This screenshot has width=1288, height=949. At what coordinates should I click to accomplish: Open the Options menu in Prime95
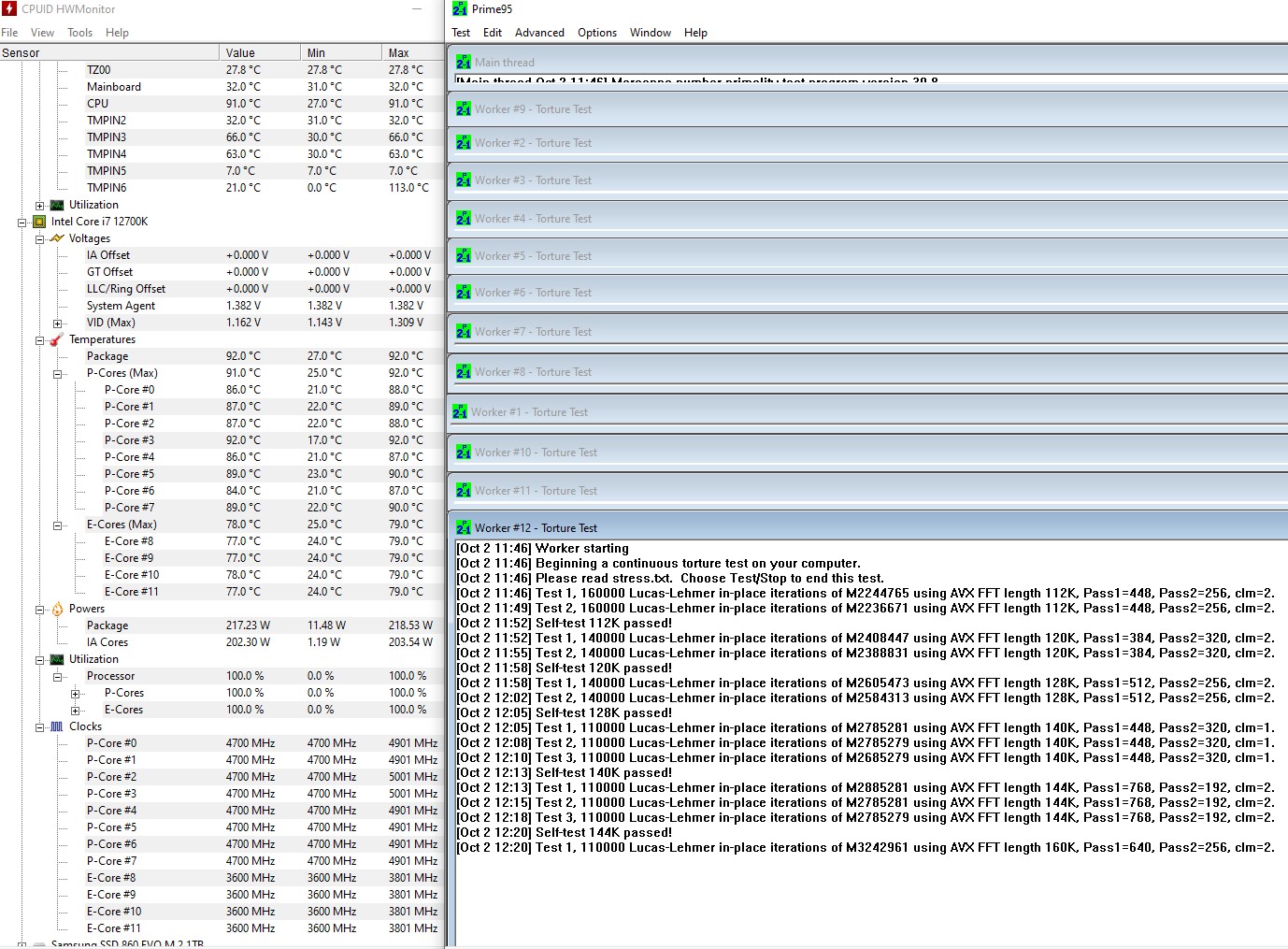pos(597,33)
